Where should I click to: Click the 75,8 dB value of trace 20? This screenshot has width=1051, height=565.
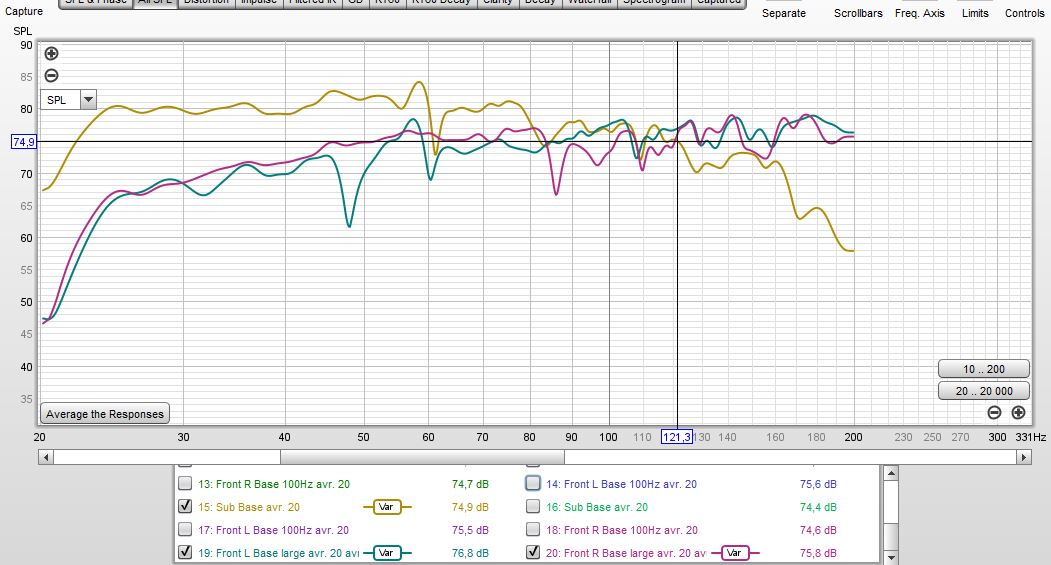pyautogui.click(x=818, y=553)
